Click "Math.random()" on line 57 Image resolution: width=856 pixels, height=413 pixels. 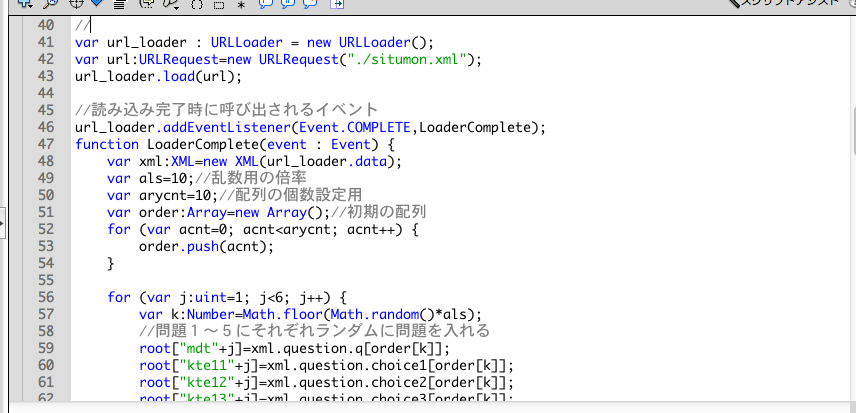point(383,314)
